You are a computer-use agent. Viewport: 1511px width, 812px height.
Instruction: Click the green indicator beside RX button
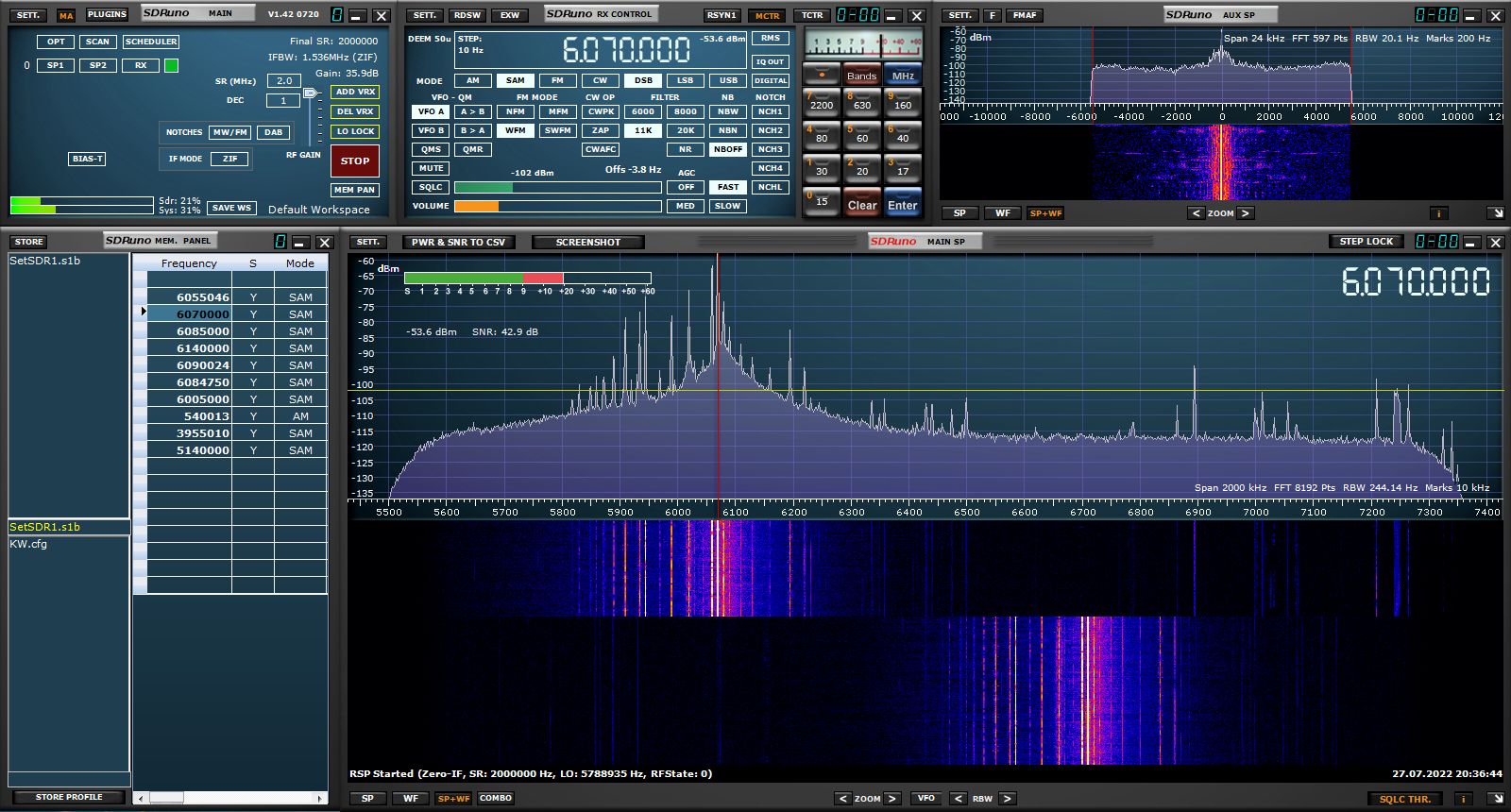[171, 65]
